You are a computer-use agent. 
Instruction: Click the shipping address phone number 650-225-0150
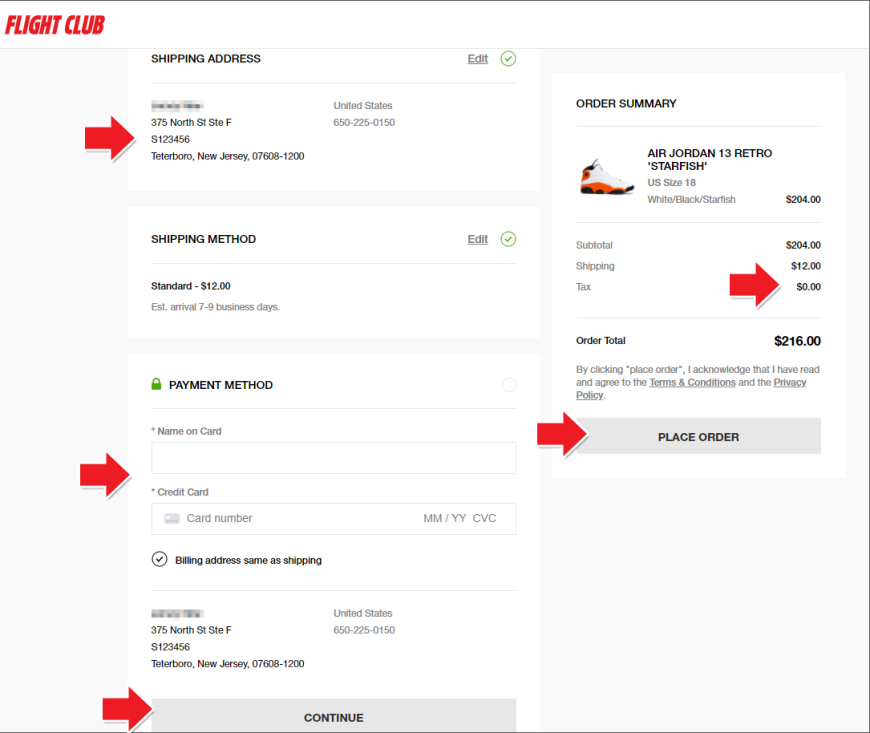364,123
